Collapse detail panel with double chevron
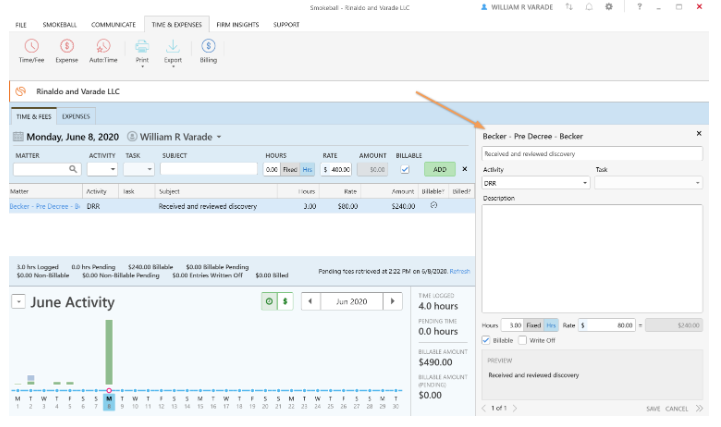Image resolution: width=721 pixels, height=427 pixels. (x=699, y=408)
